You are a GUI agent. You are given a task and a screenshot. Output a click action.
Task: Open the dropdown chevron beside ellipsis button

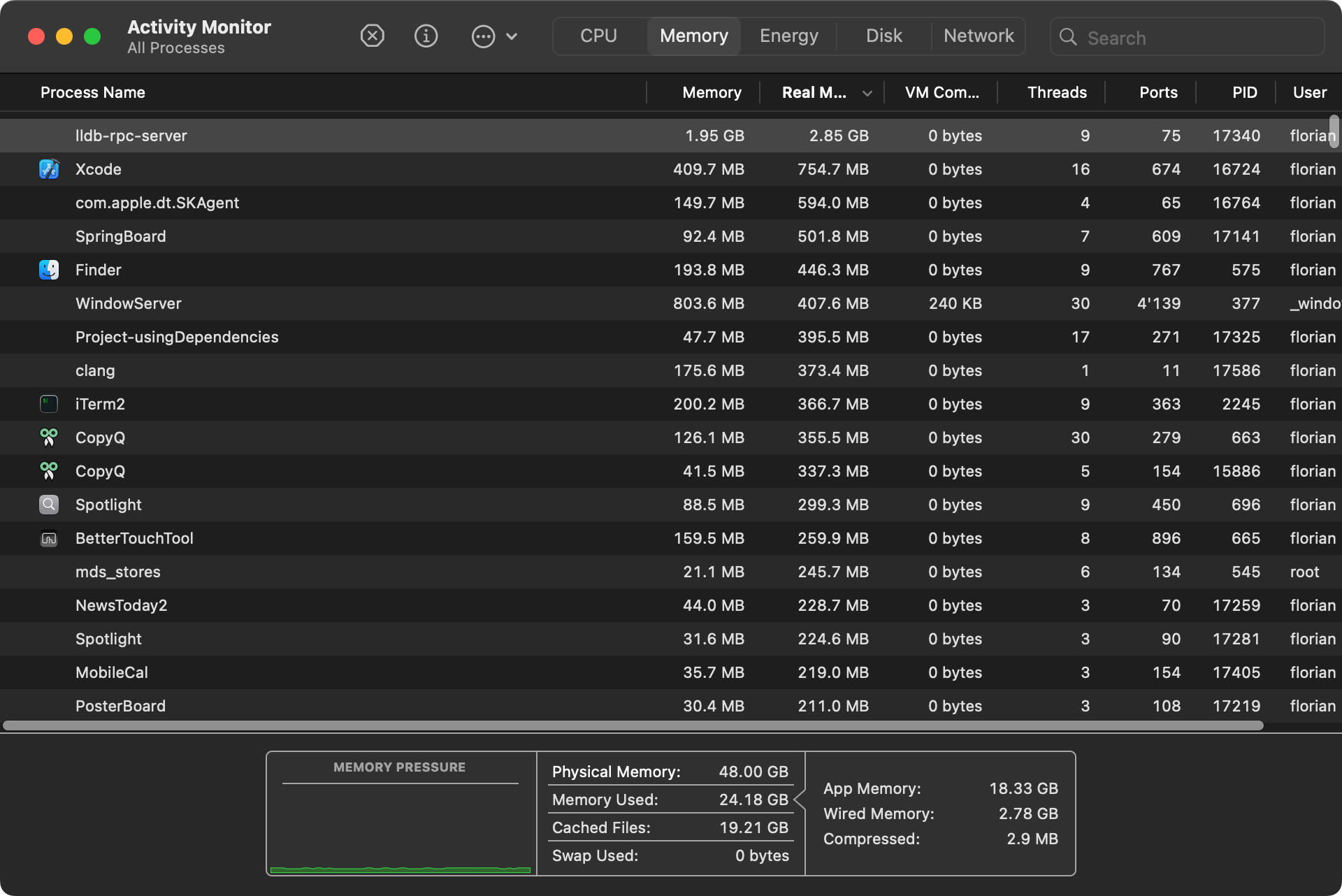click(512, 36)
